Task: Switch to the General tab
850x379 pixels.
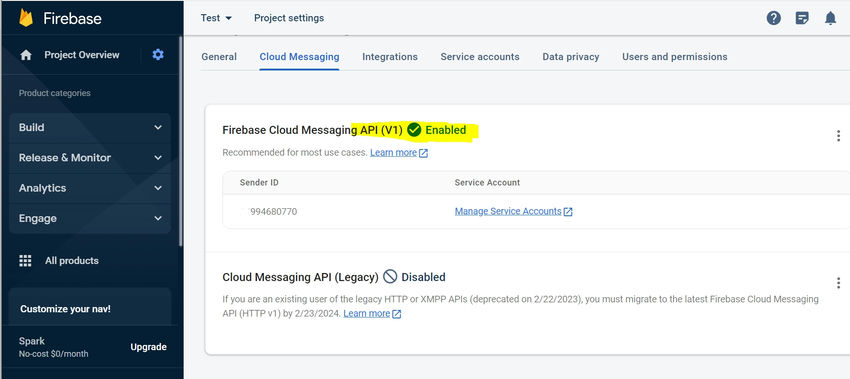Action: pos(219,56)
